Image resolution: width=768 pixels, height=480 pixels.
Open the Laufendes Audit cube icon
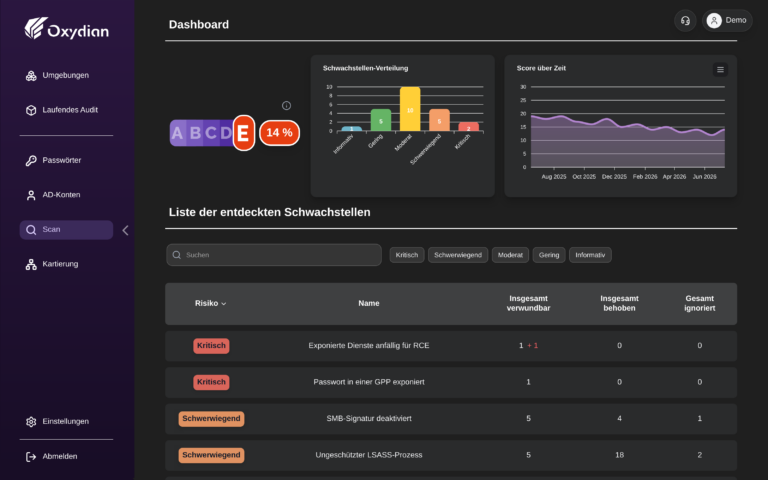click(31, 110)
